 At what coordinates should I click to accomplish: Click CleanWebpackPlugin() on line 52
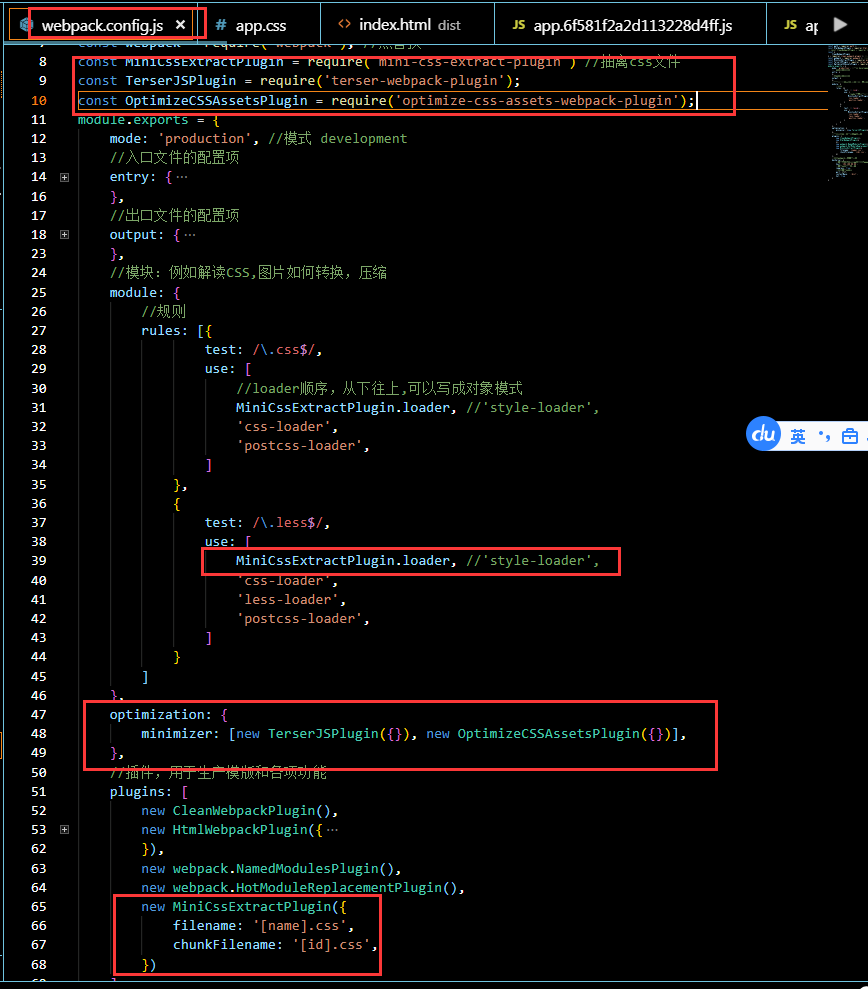[x=251, y=811]
